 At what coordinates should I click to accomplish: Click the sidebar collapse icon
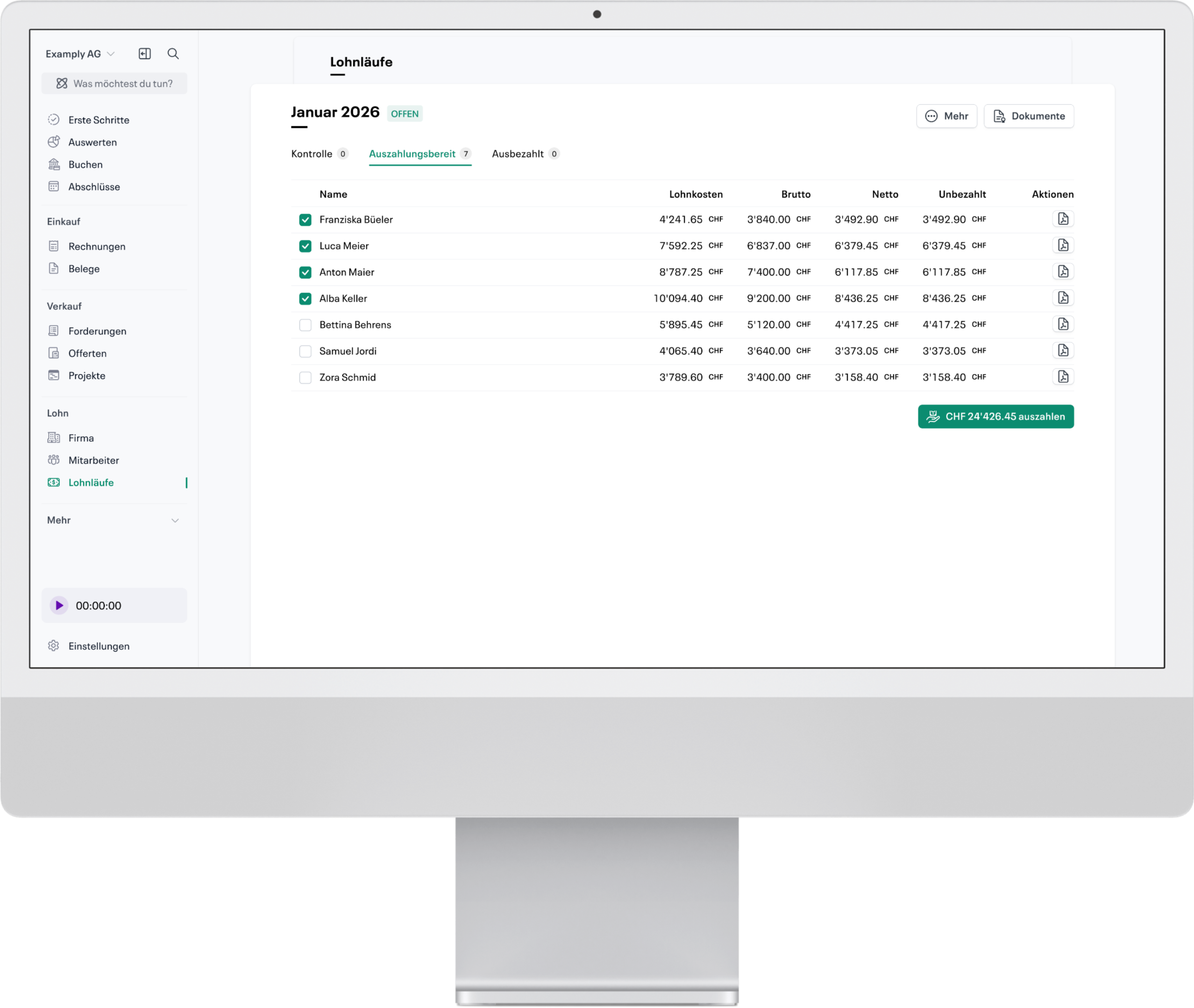point(145,54)
